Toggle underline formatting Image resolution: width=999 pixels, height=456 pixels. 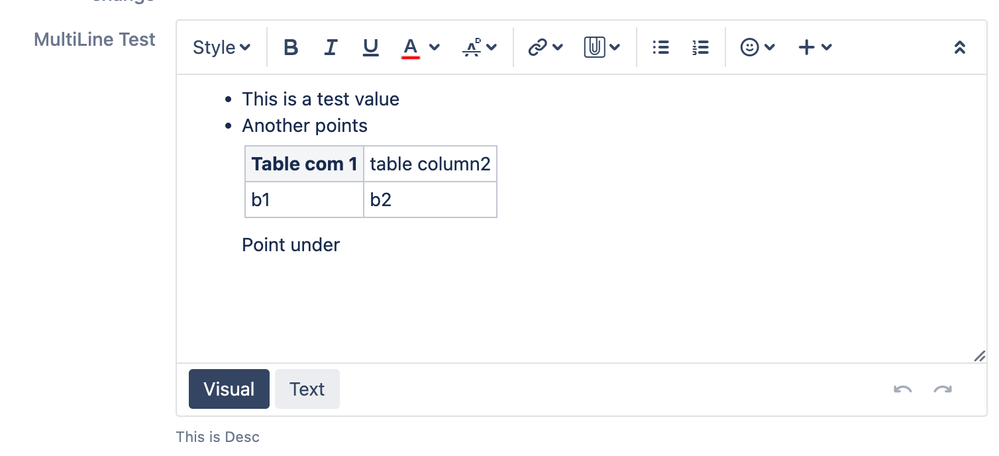tap(371, 47)
